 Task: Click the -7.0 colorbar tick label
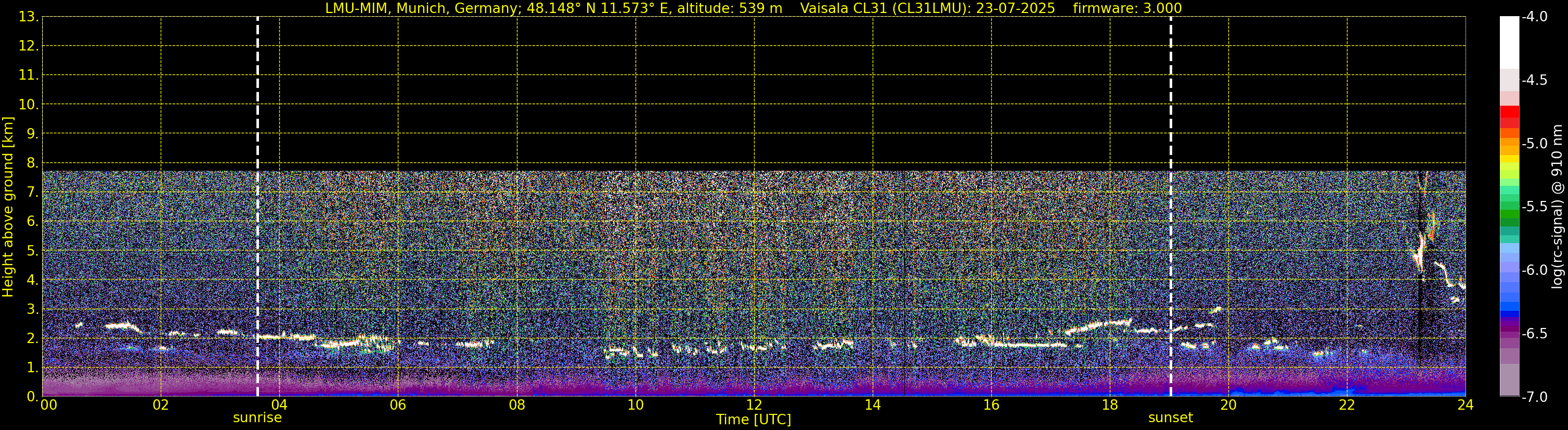pos(1534,397)
